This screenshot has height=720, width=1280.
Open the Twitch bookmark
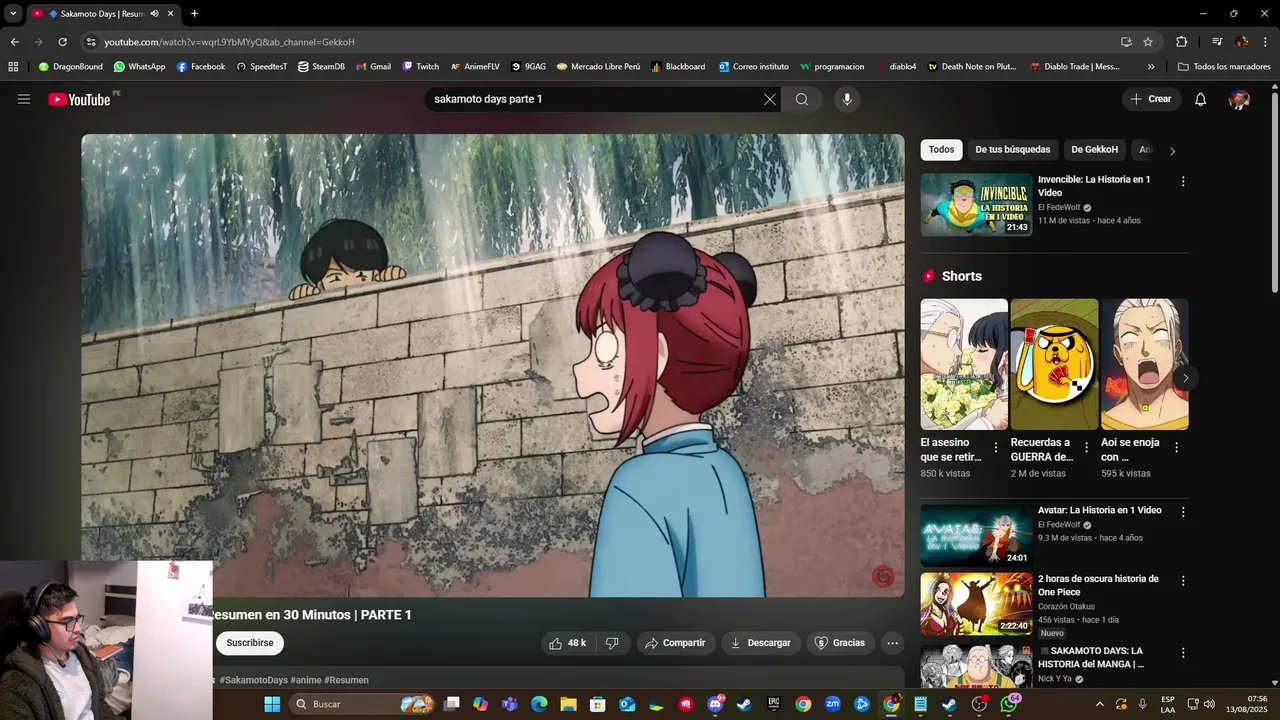click(x=420, y=67)
